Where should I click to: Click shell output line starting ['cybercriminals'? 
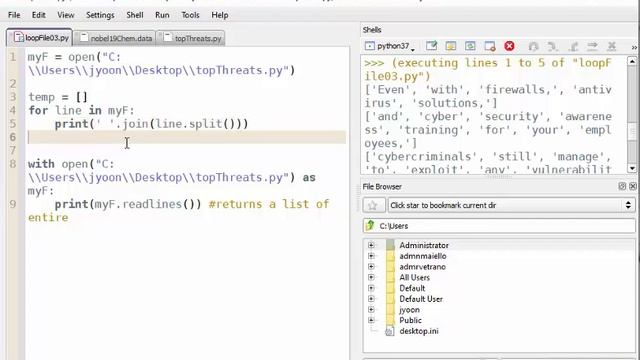pos(488,157)
